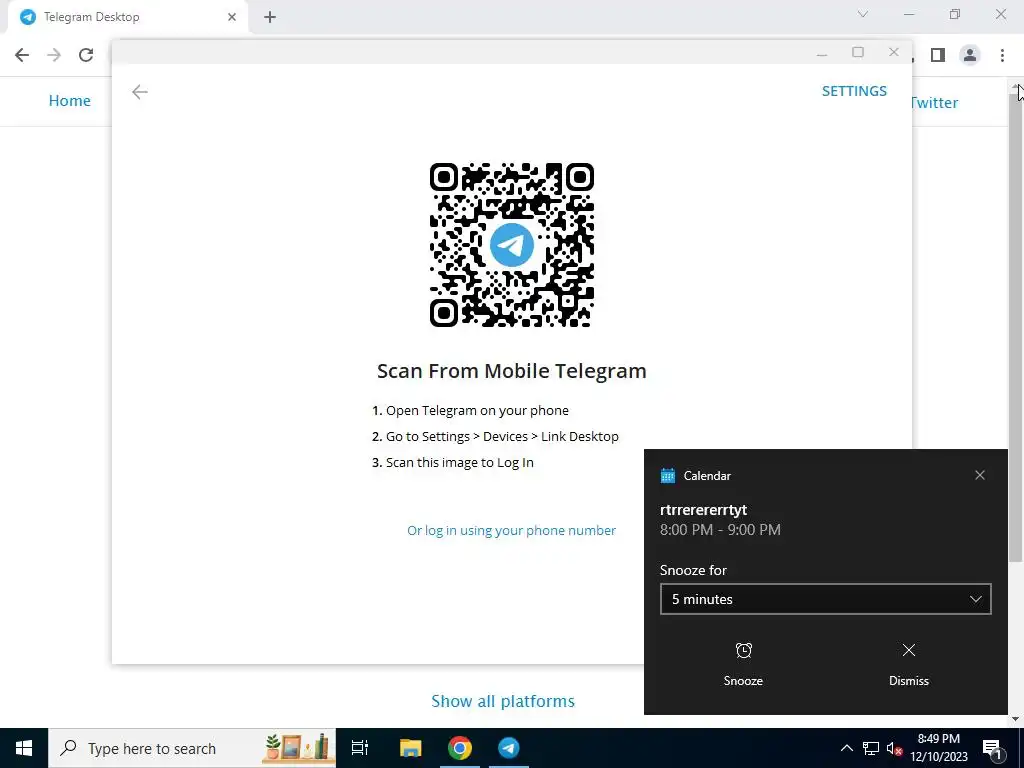Click the taskbar search box

click(x=192, y=748)
